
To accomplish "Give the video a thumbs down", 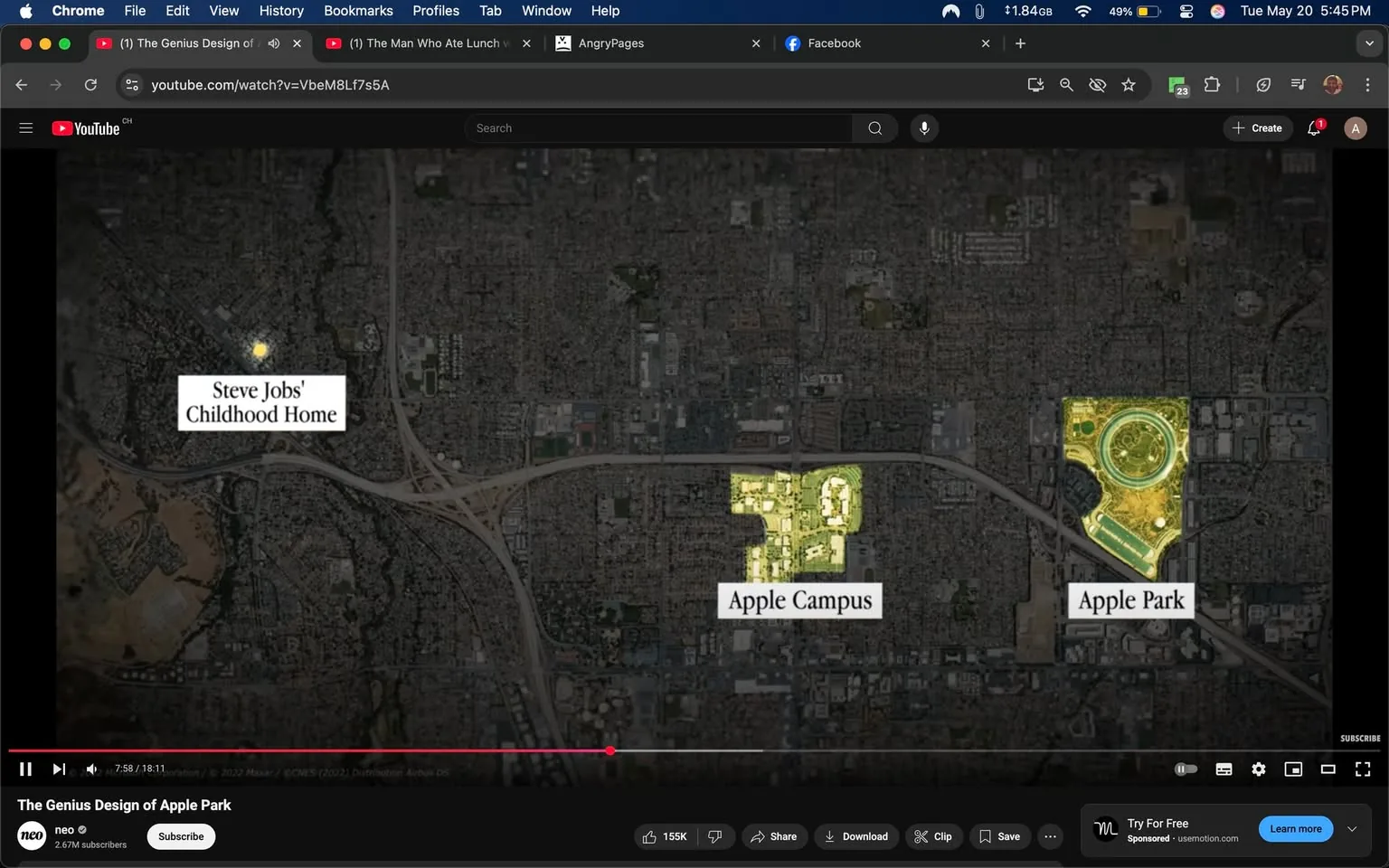I will [715, 836].
